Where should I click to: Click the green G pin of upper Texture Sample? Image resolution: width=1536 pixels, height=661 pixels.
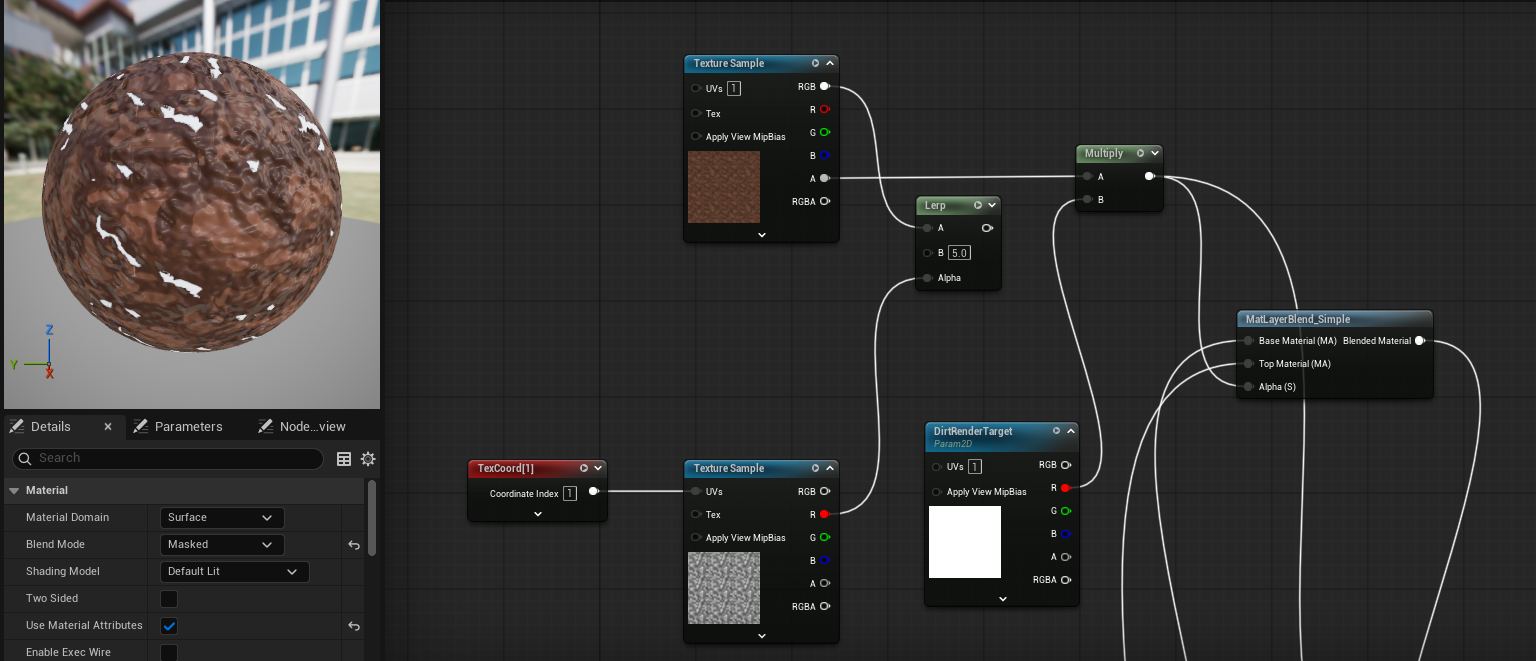coord(824,132)
